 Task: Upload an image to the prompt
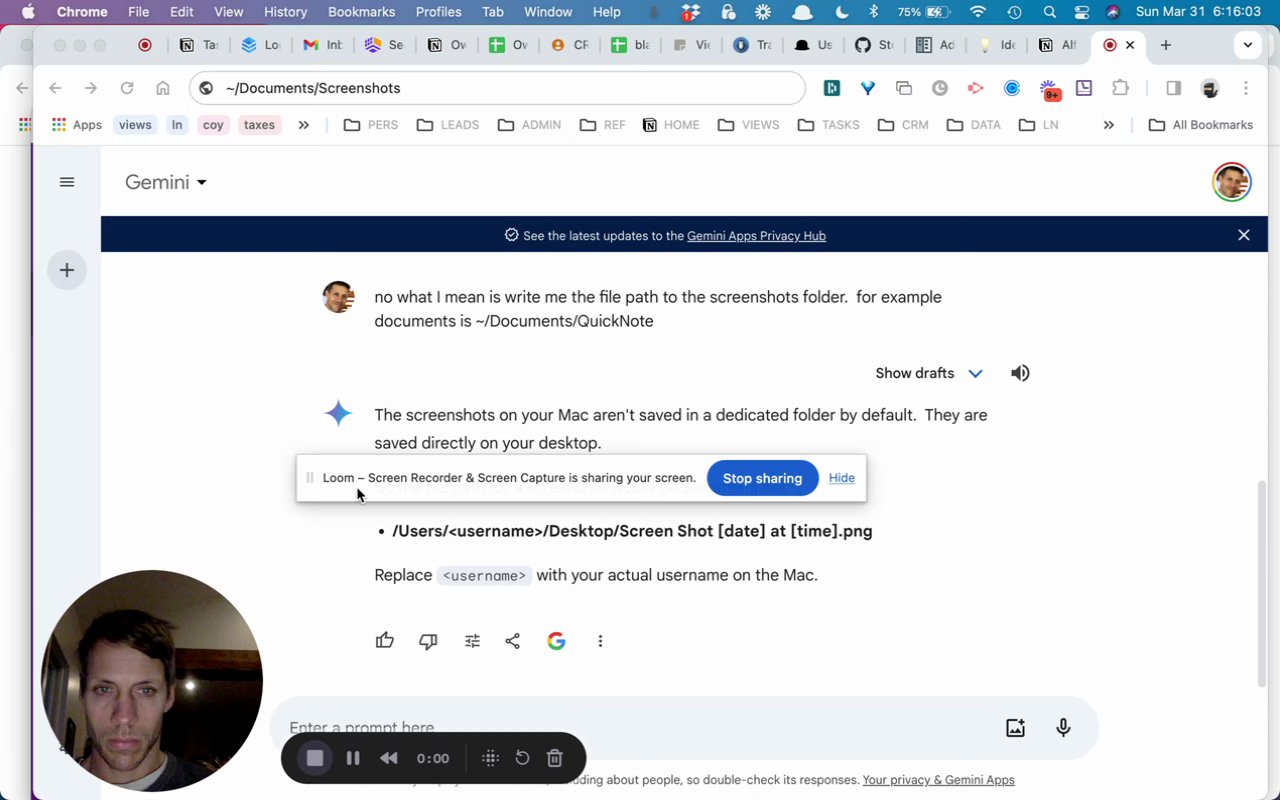(x=1015, y=728)
